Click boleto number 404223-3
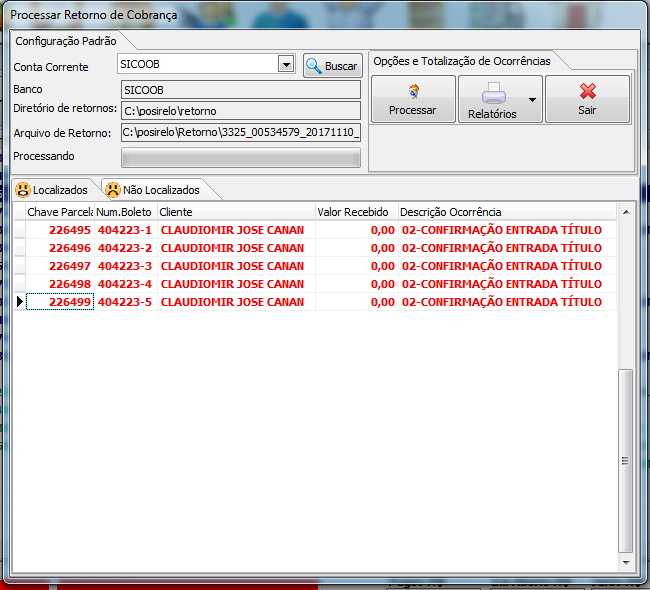650x590 pixels. 126,266
